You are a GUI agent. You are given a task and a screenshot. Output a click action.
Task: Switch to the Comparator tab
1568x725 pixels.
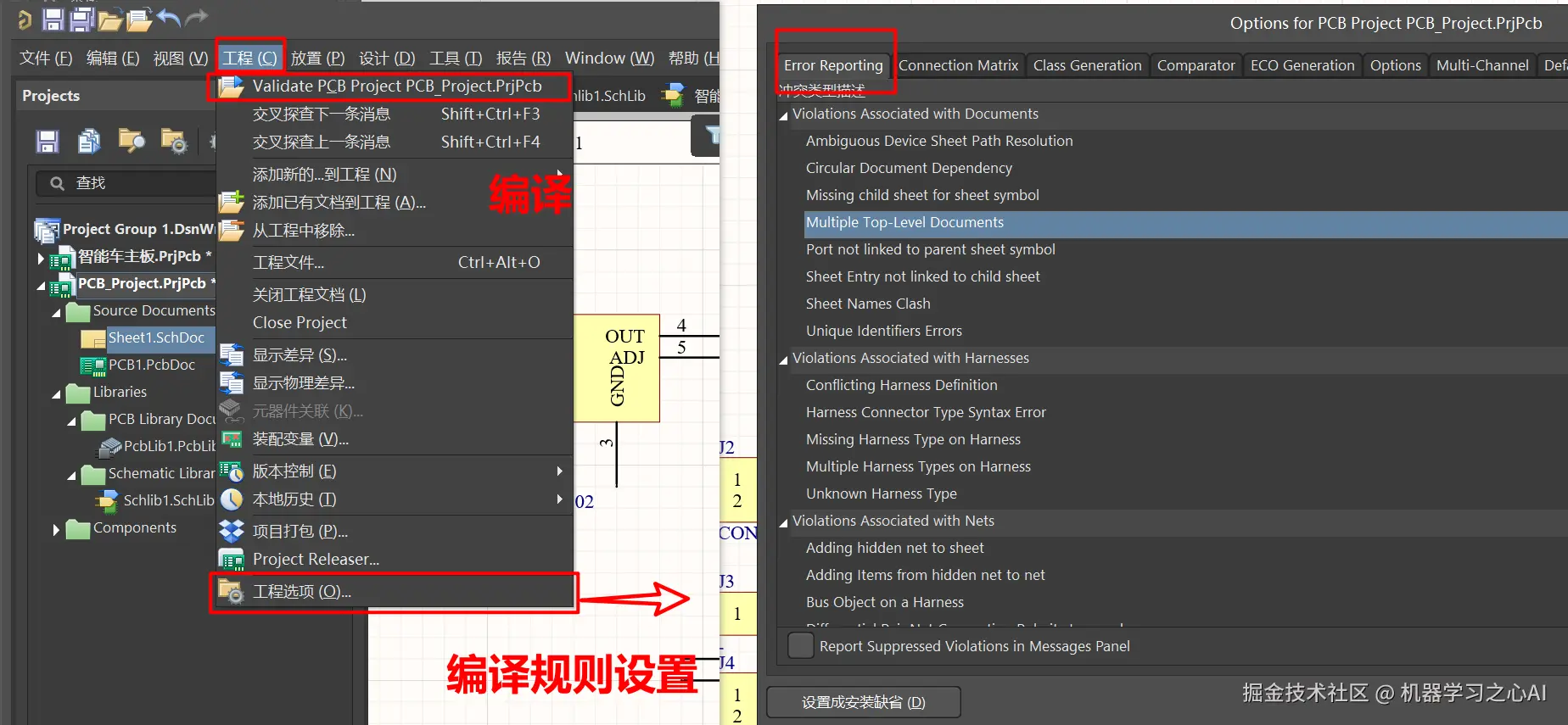tap(1196, 65)
